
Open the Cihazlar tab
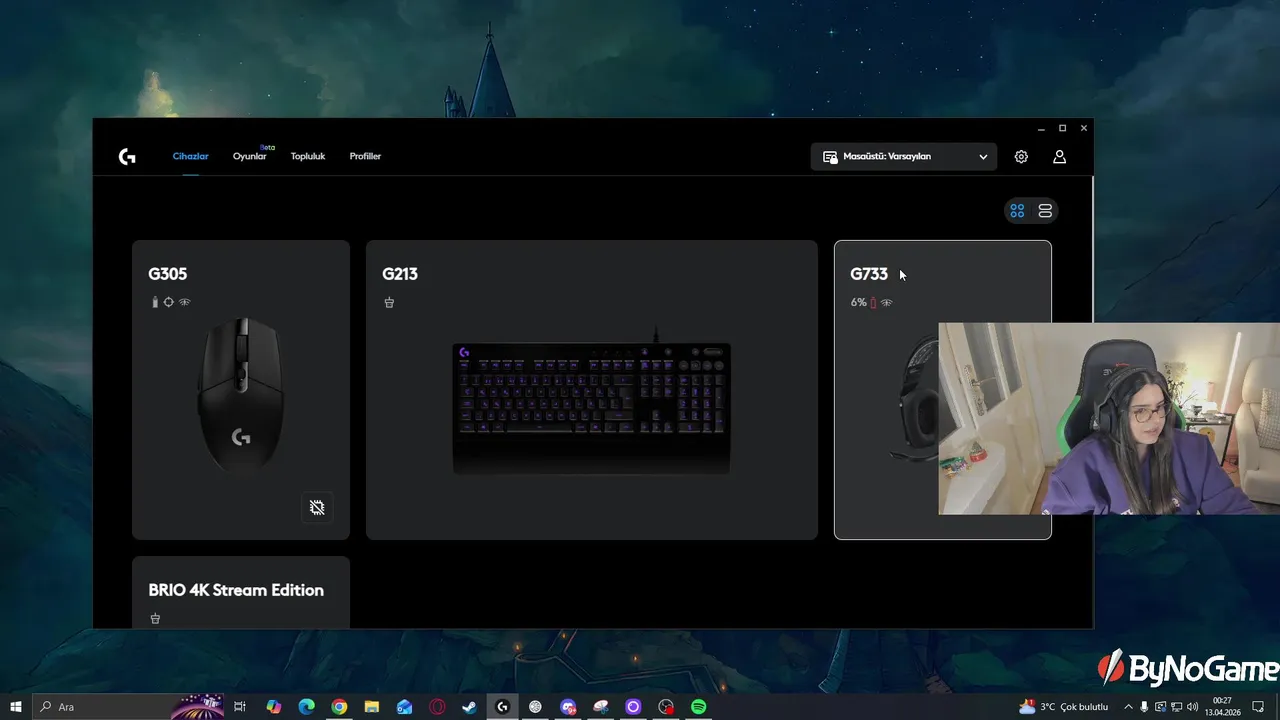click(190, 157)
